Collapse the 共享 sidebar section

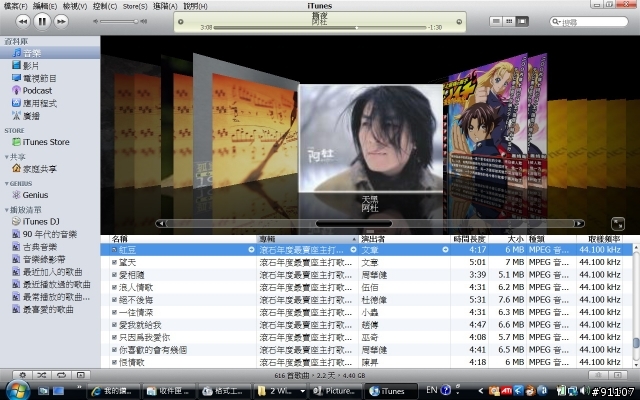pyautogui.click(x=7, y=157)
